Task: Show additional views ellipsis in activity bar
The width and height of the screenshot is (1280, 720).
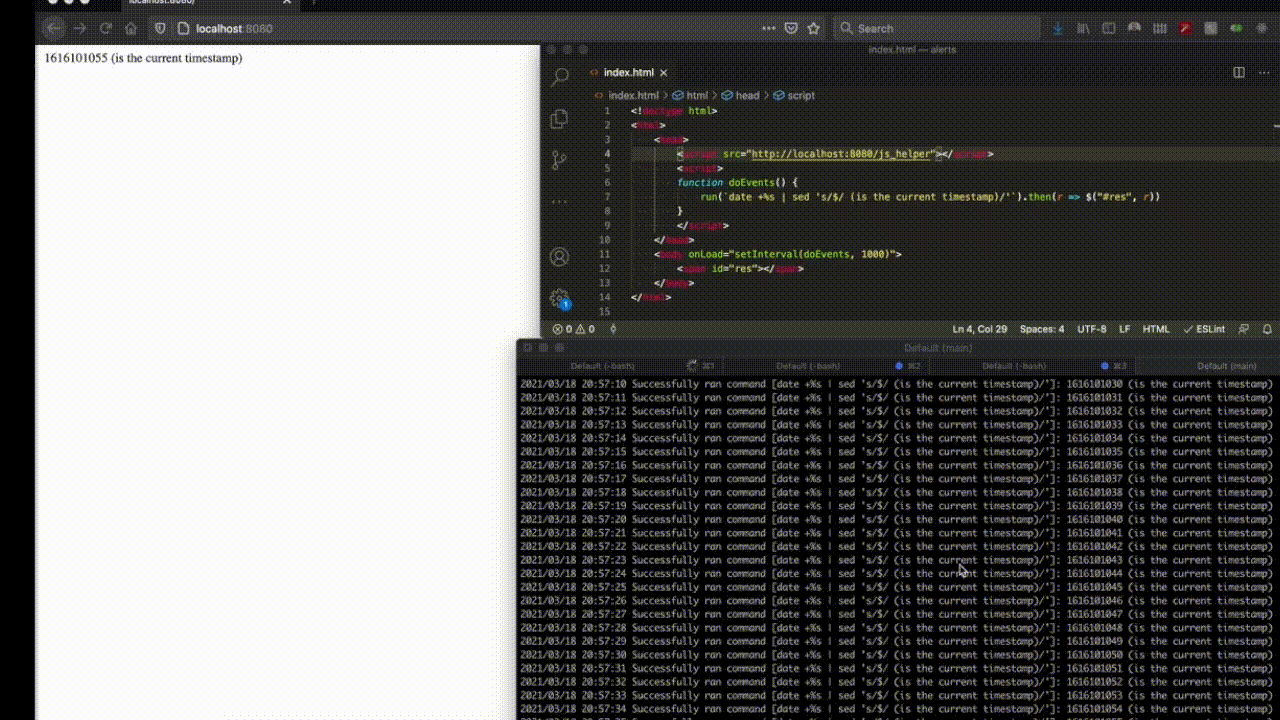Action: (x=560, y=201)
